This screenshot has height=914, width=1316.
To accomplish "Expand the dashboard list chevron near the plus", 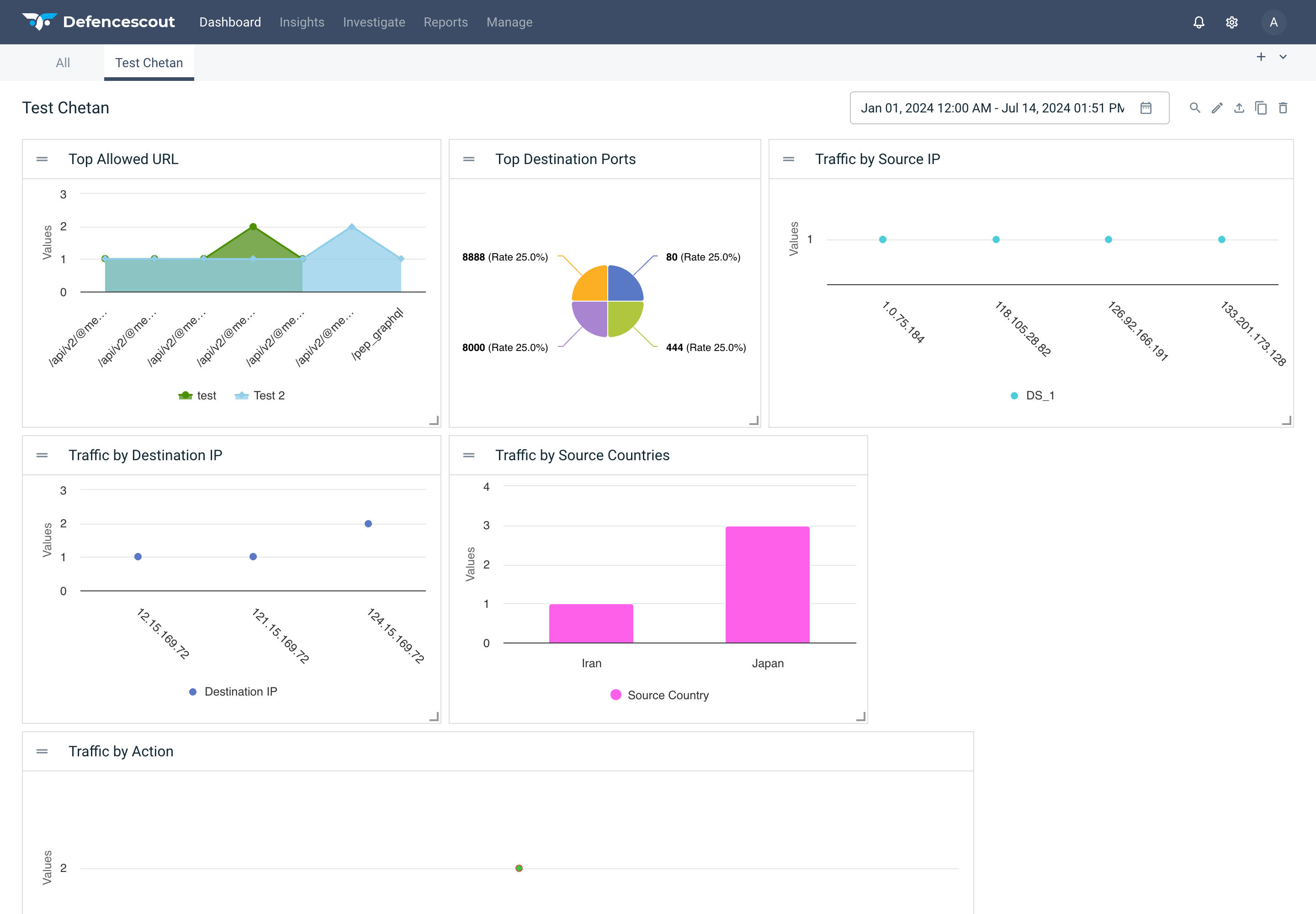I will (x=1283, y=57).
